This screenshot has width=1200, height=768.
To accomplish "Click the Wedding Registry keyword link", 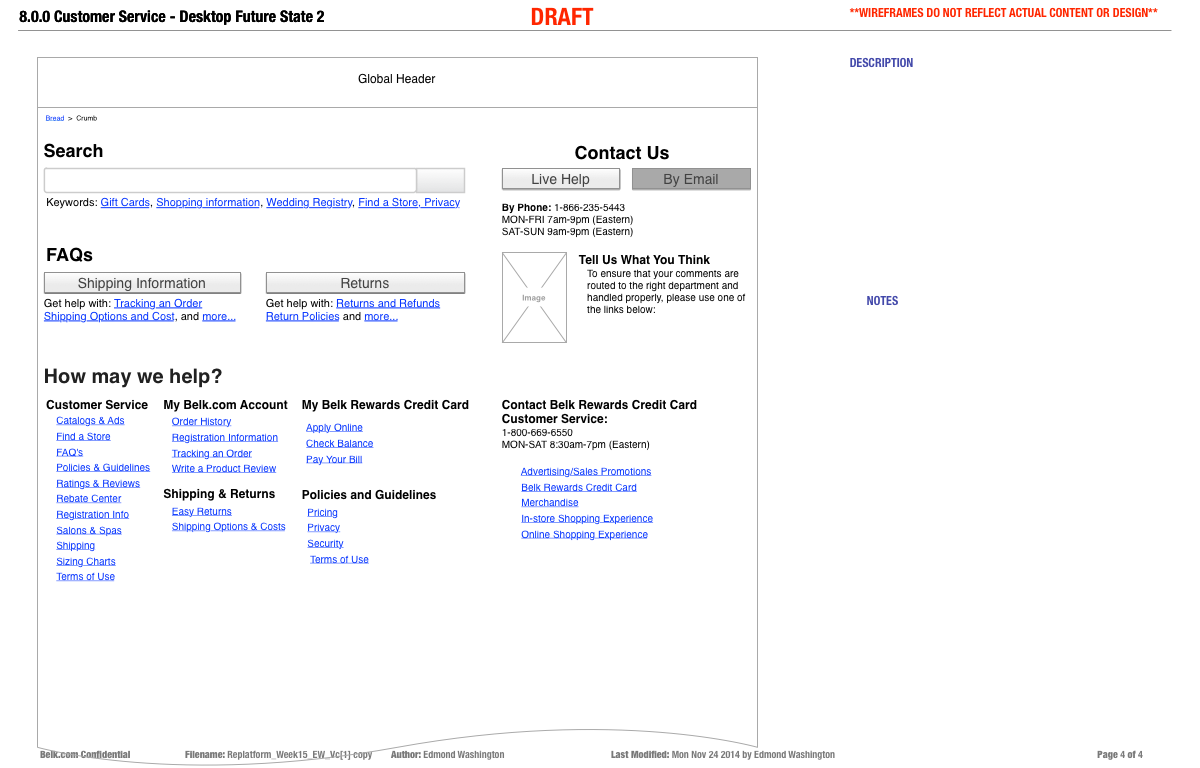I will (309, 202).
